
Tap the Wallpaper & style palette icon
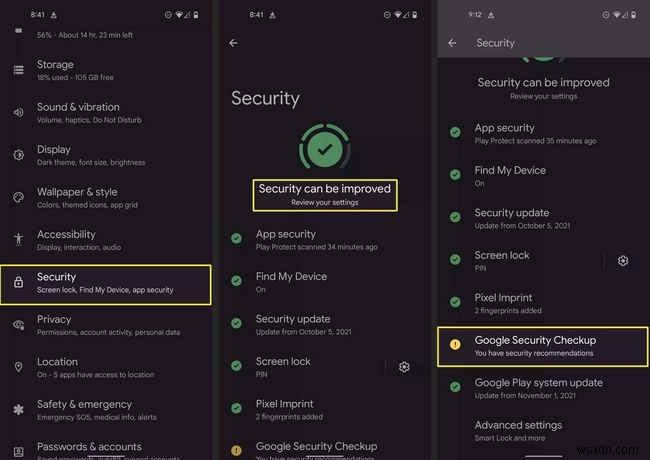click(x=19, y=197)
